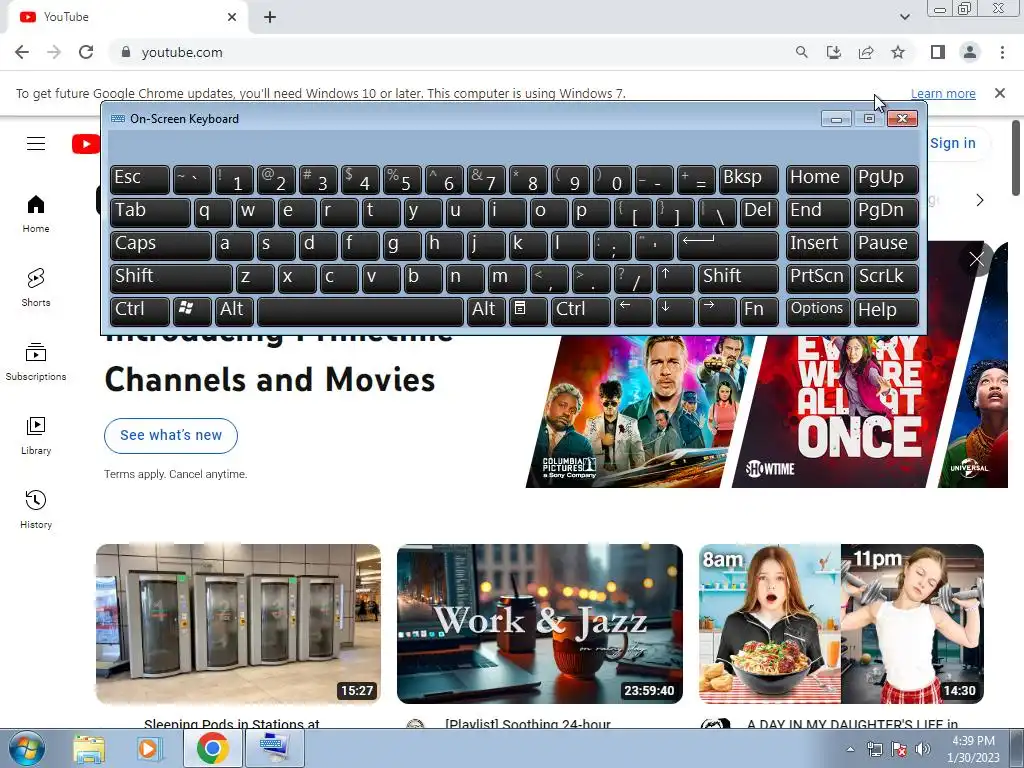Click the Enter key on the On-Screen Keyboard
The image size is (1024, 768).
[728, 245]
